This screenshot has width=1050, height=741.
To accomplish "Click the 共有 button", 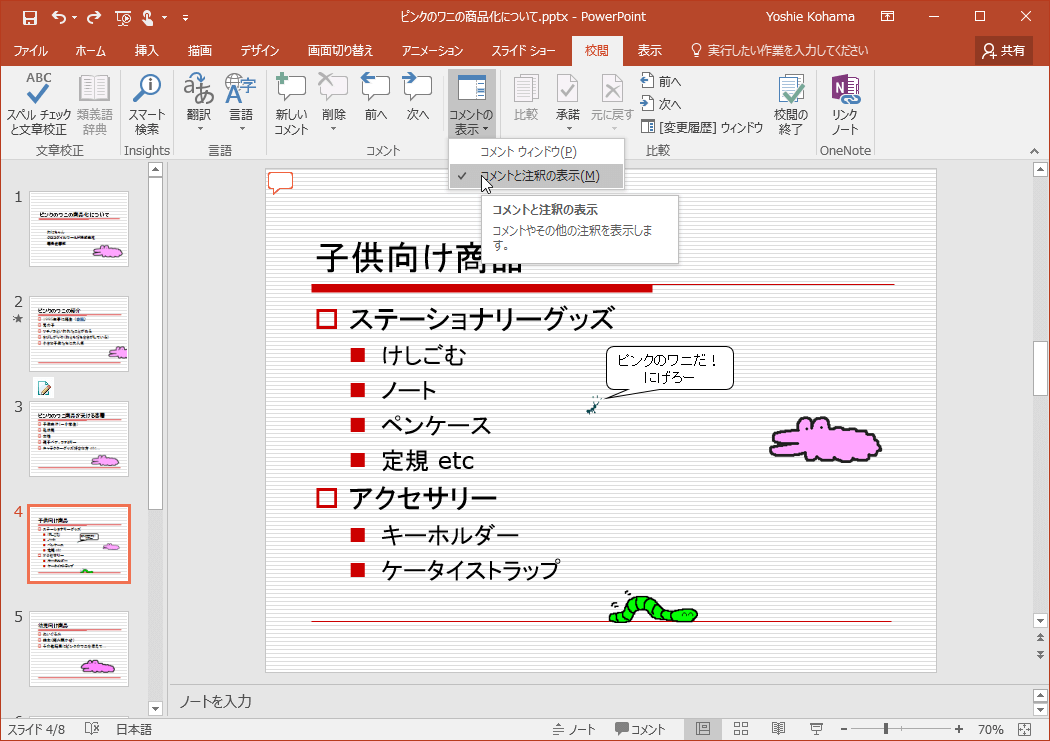I will pyautogui.click(x=1003, y=48).
